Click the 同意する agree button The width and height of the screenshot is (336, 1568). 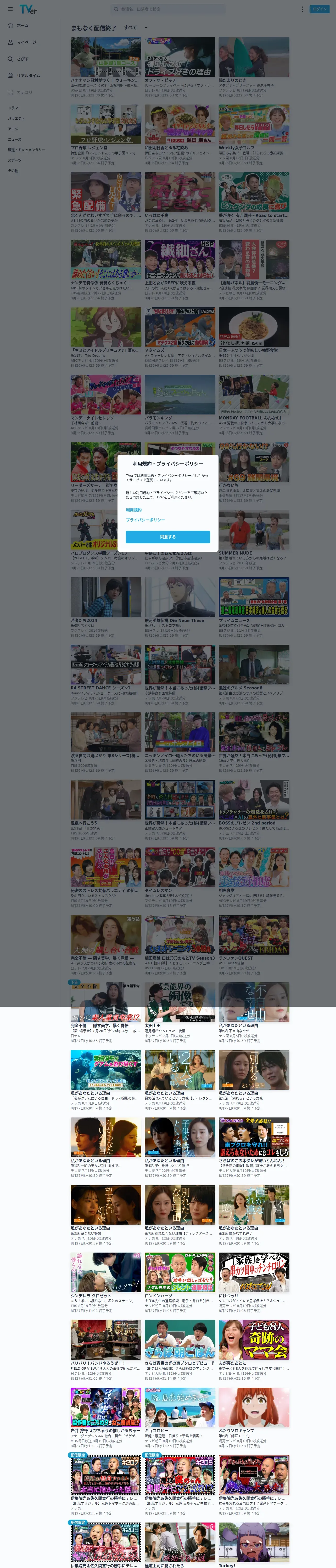(168, 537)
